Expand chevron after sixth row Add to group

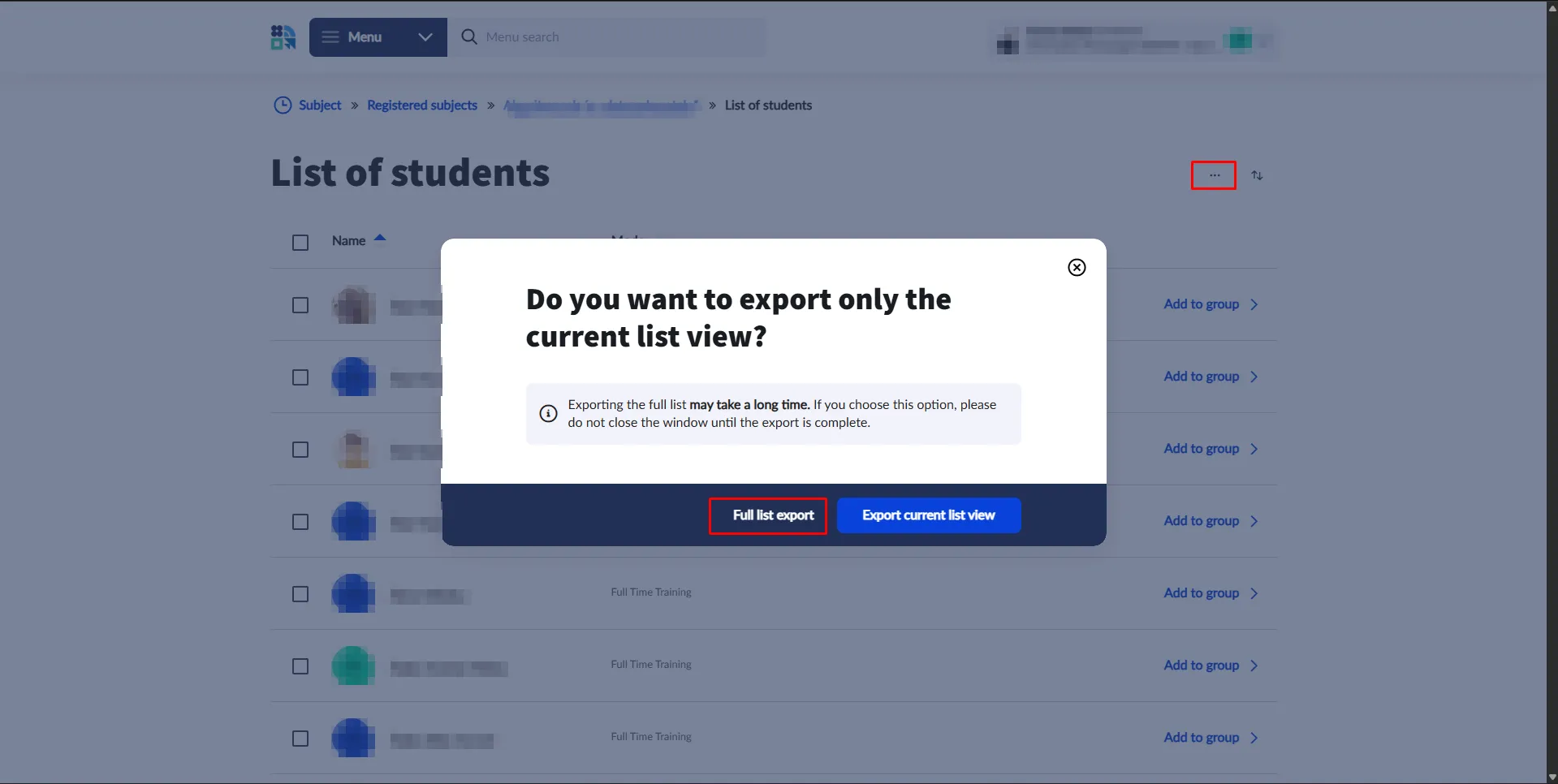coord(1254,666)
